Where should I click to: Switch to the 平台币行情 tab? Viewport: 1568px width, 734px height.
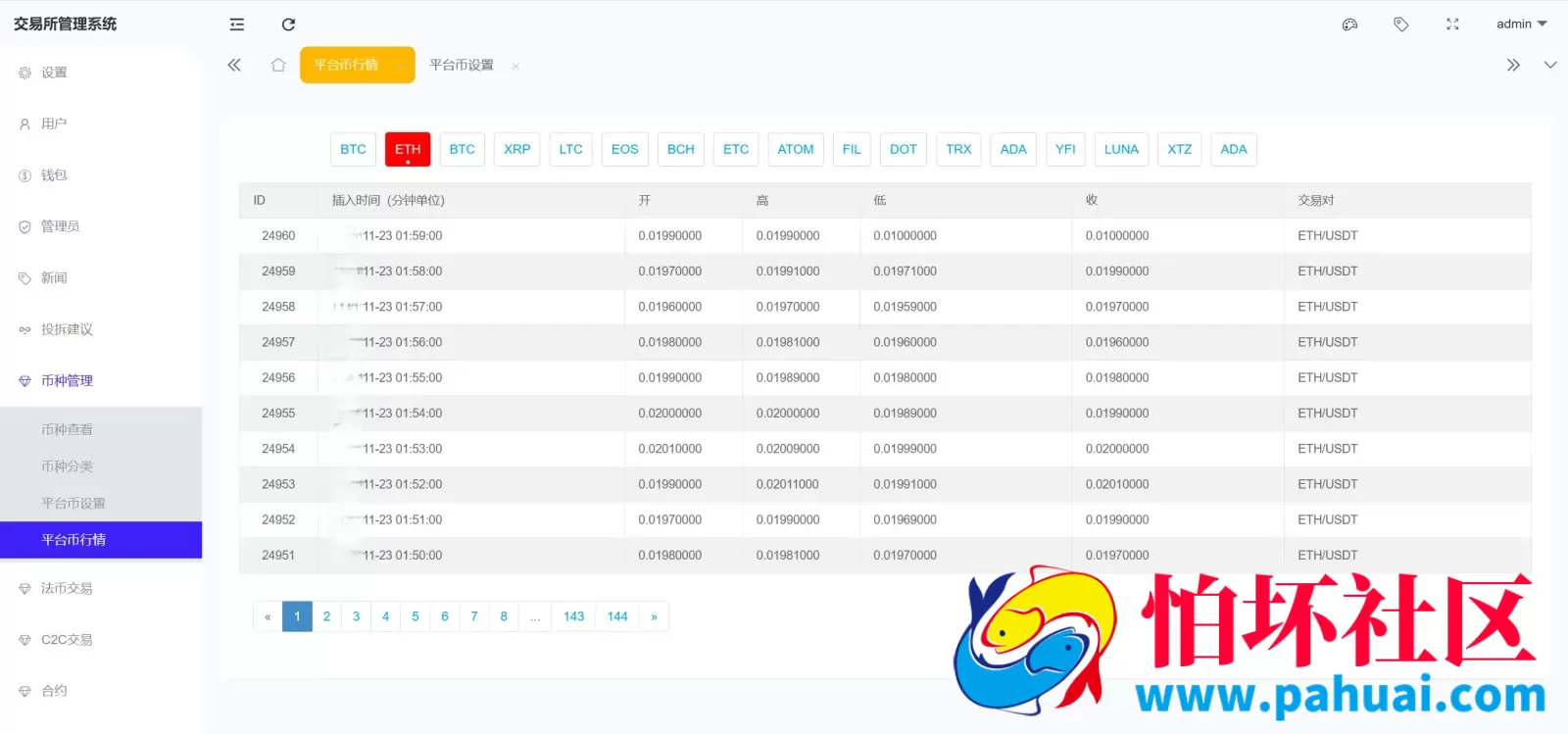point(346,65)
